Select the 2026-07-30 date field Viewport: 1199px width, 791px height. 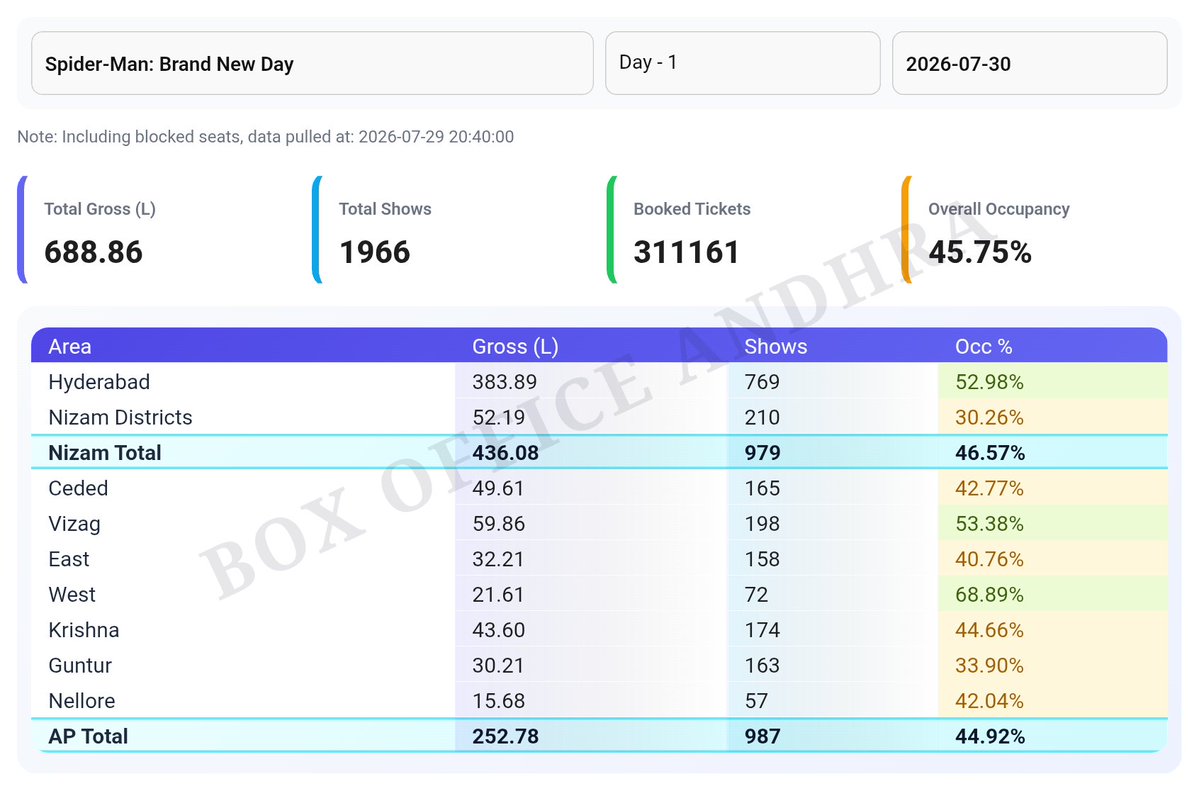(x=1029, y=63)
